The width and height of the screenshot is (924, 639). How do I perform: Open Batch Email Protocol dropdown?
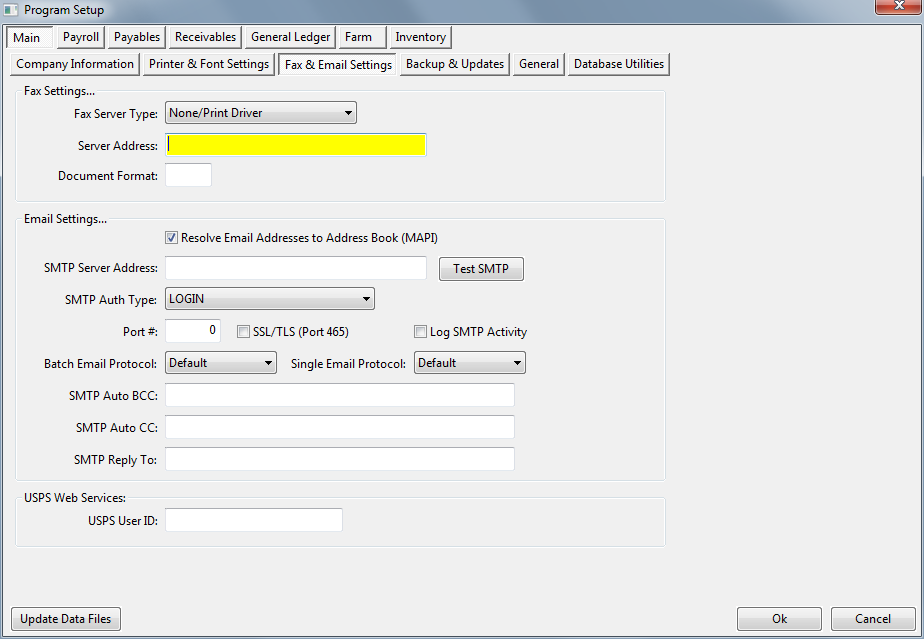click(221, 363)
